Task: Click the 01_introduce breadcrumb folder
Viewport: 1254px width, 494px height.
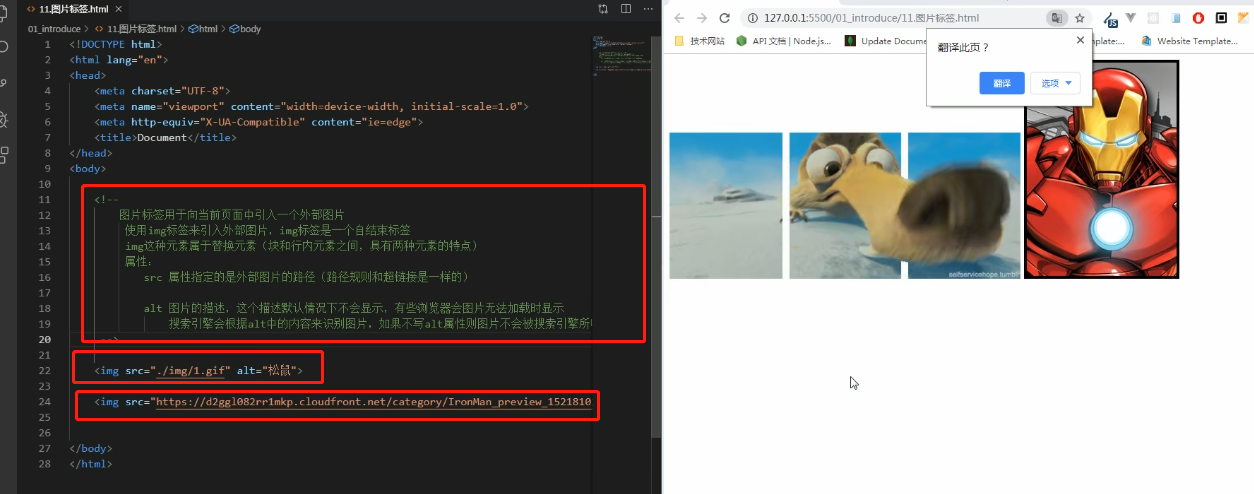Action: [x=54, y=29]
